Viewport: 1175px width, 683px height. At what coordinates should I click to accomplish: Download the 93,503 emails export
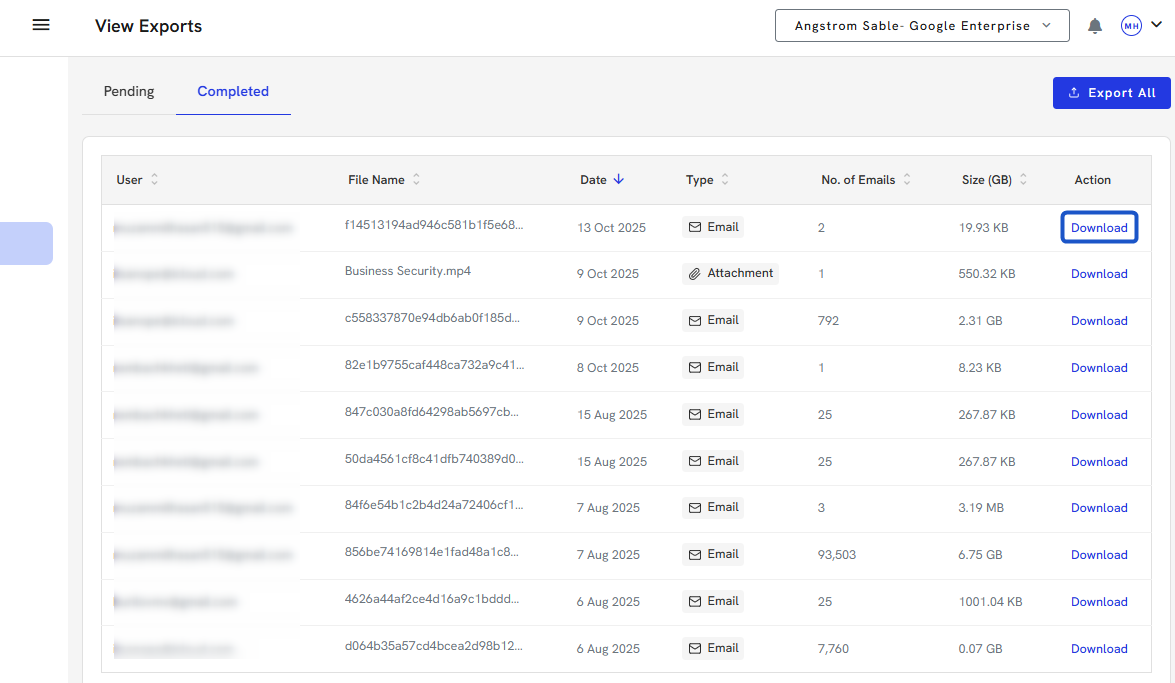click(1099, 555)
